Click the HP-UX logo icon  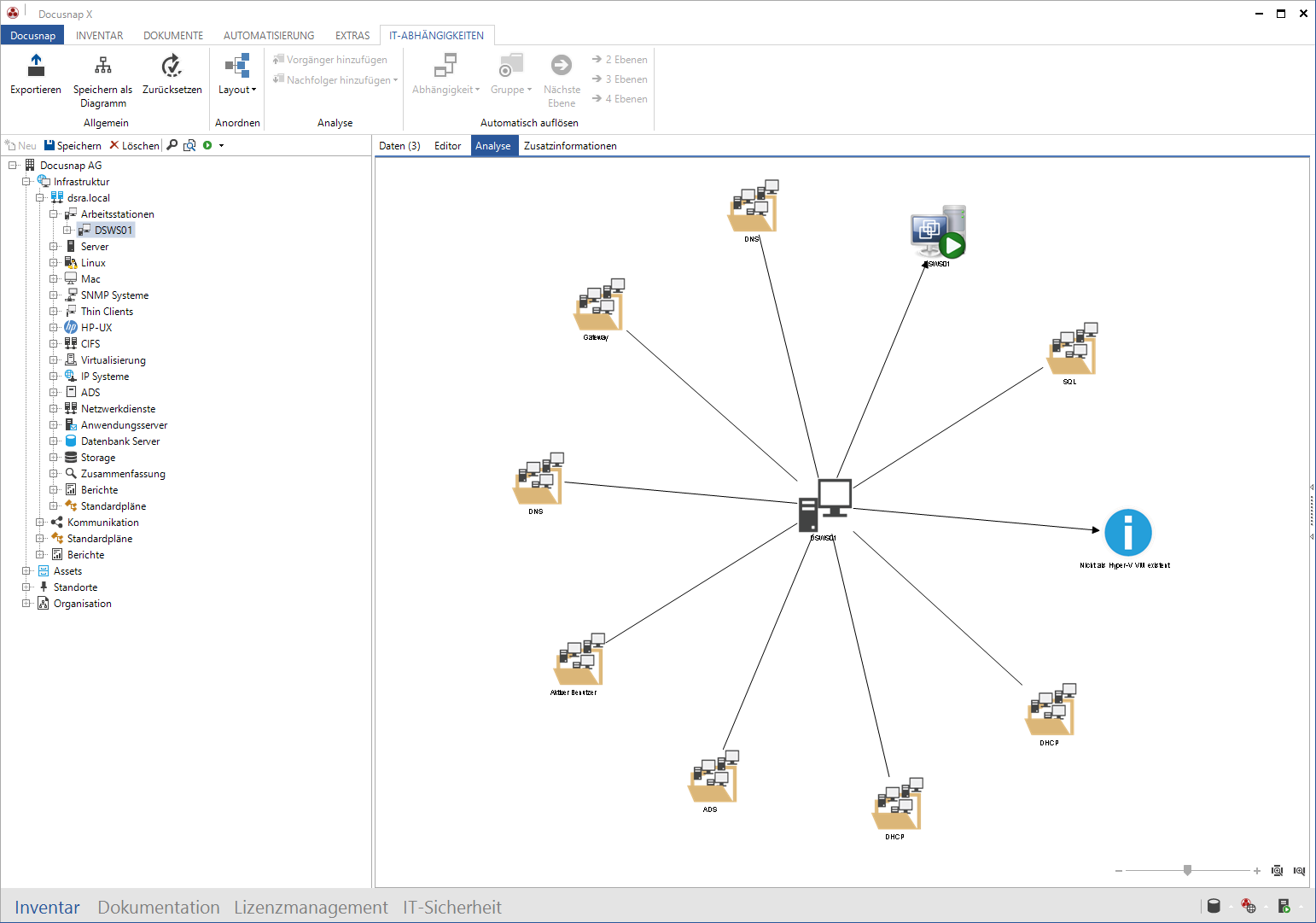pyautogui.click(x=71, y=328)
